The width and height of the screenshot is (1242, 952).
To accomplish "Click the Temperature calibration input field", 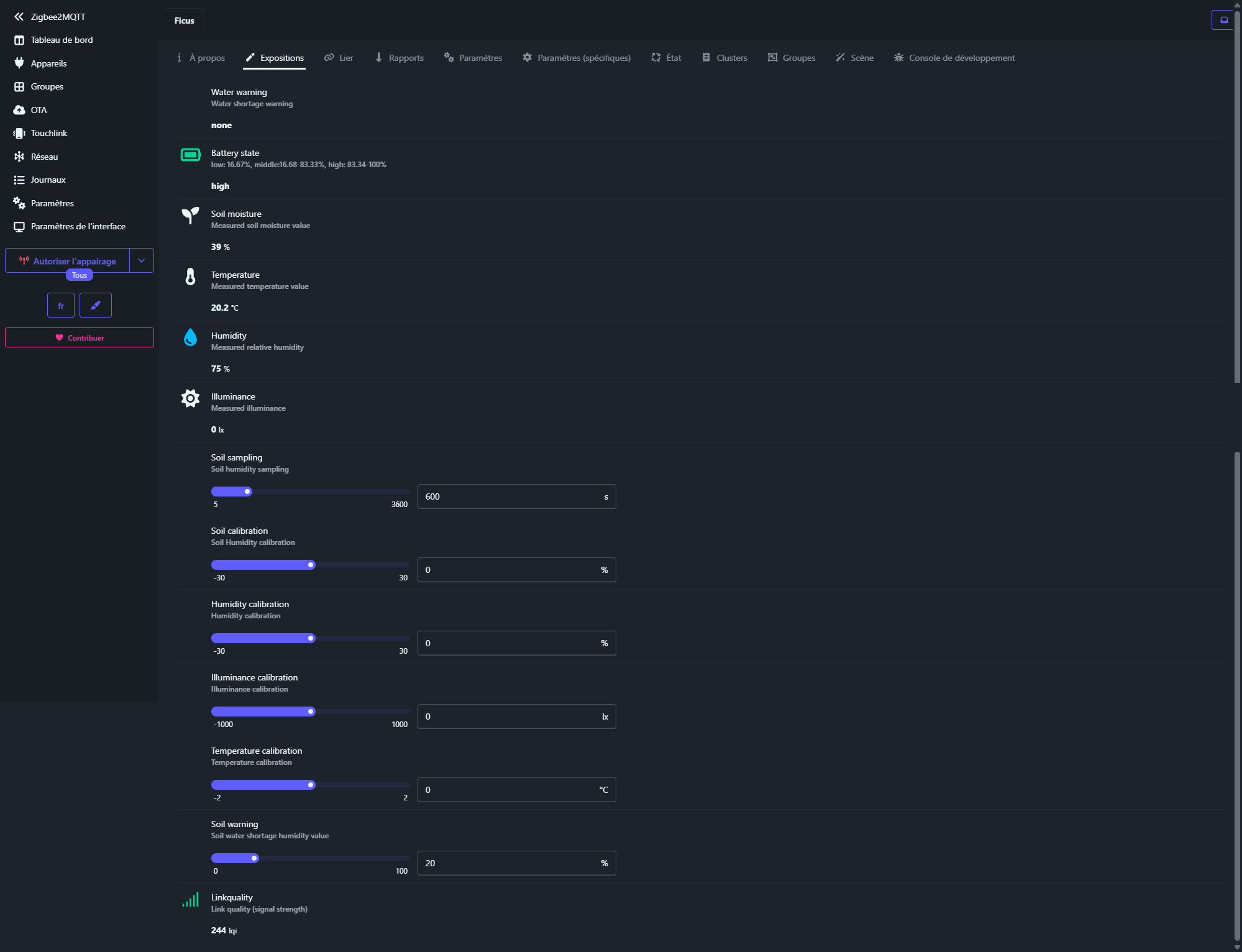I will (509, 790).
